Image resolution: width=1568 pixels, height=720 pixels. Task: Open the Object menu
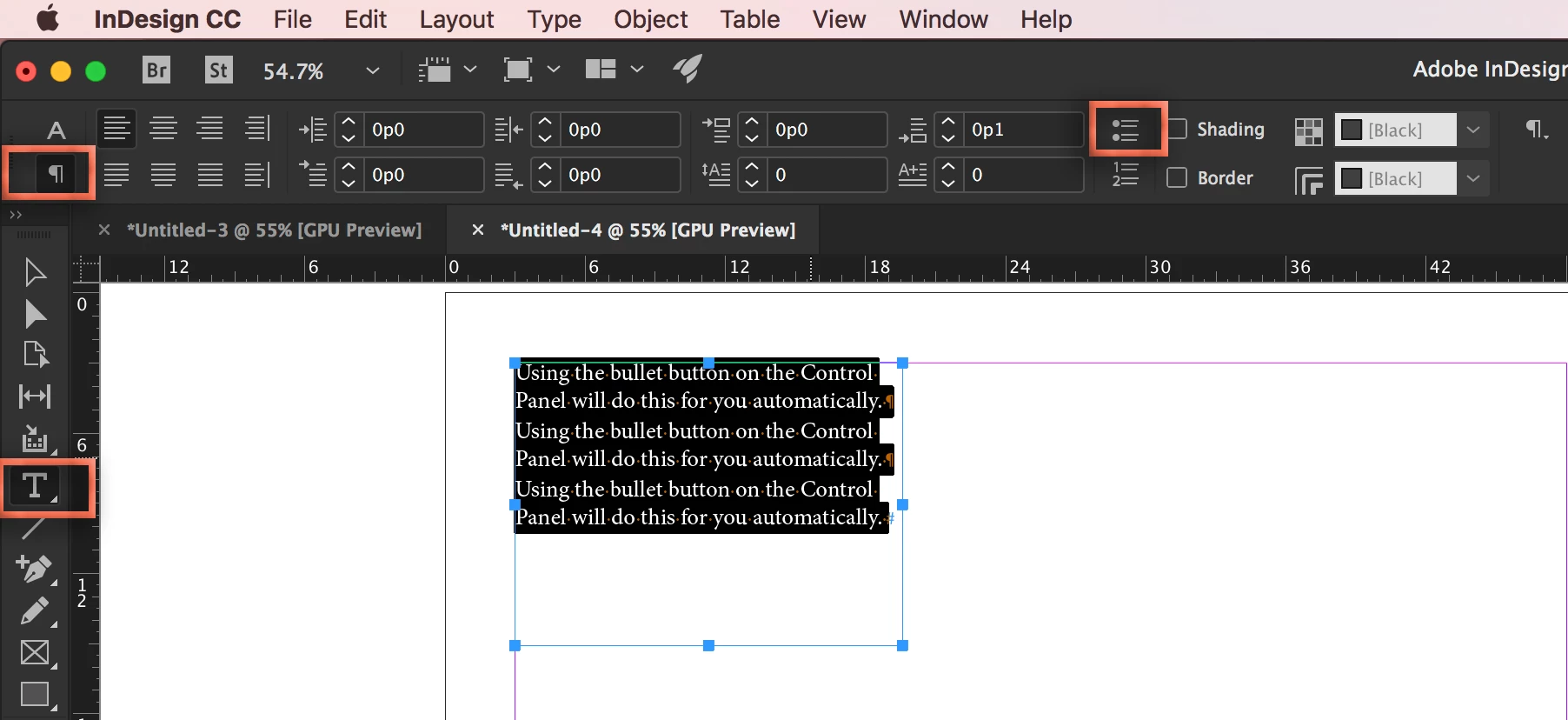coord(650,19)
